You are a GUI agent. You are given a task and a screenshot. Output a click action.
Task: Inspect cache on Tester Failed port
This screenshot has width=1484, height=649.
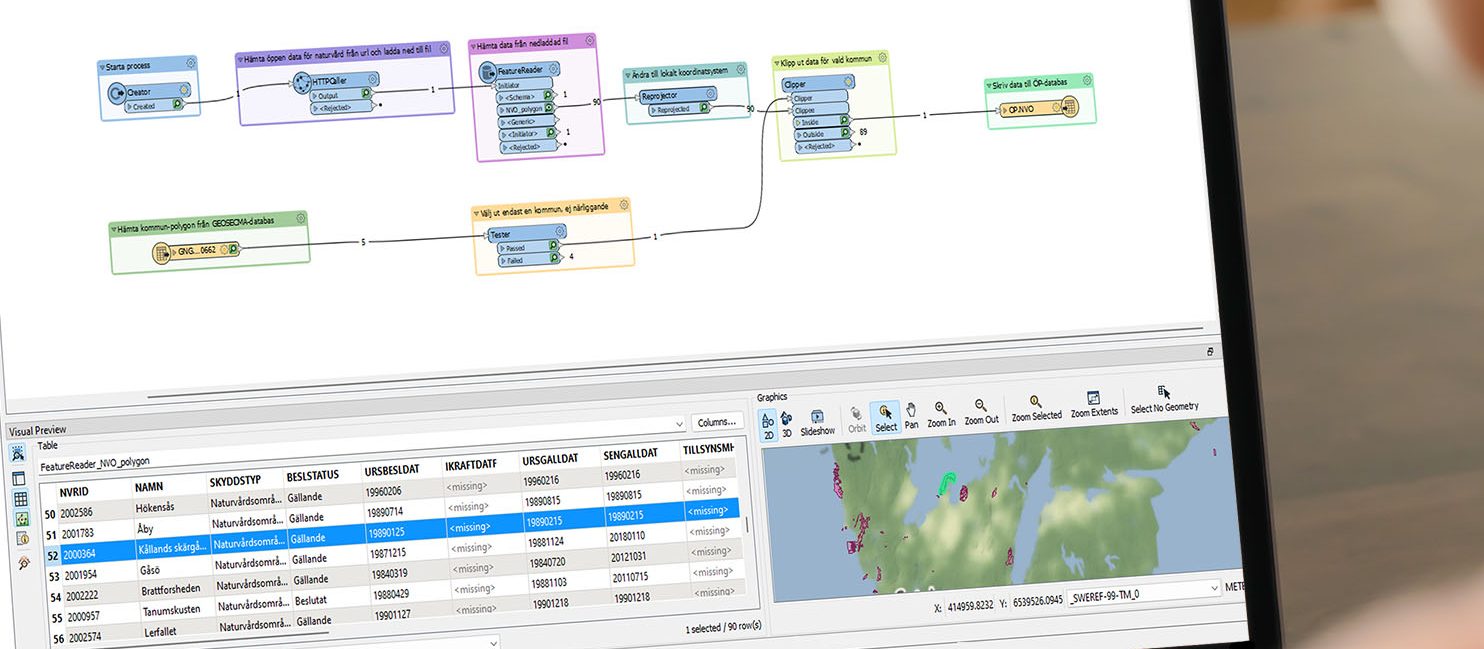553,258
